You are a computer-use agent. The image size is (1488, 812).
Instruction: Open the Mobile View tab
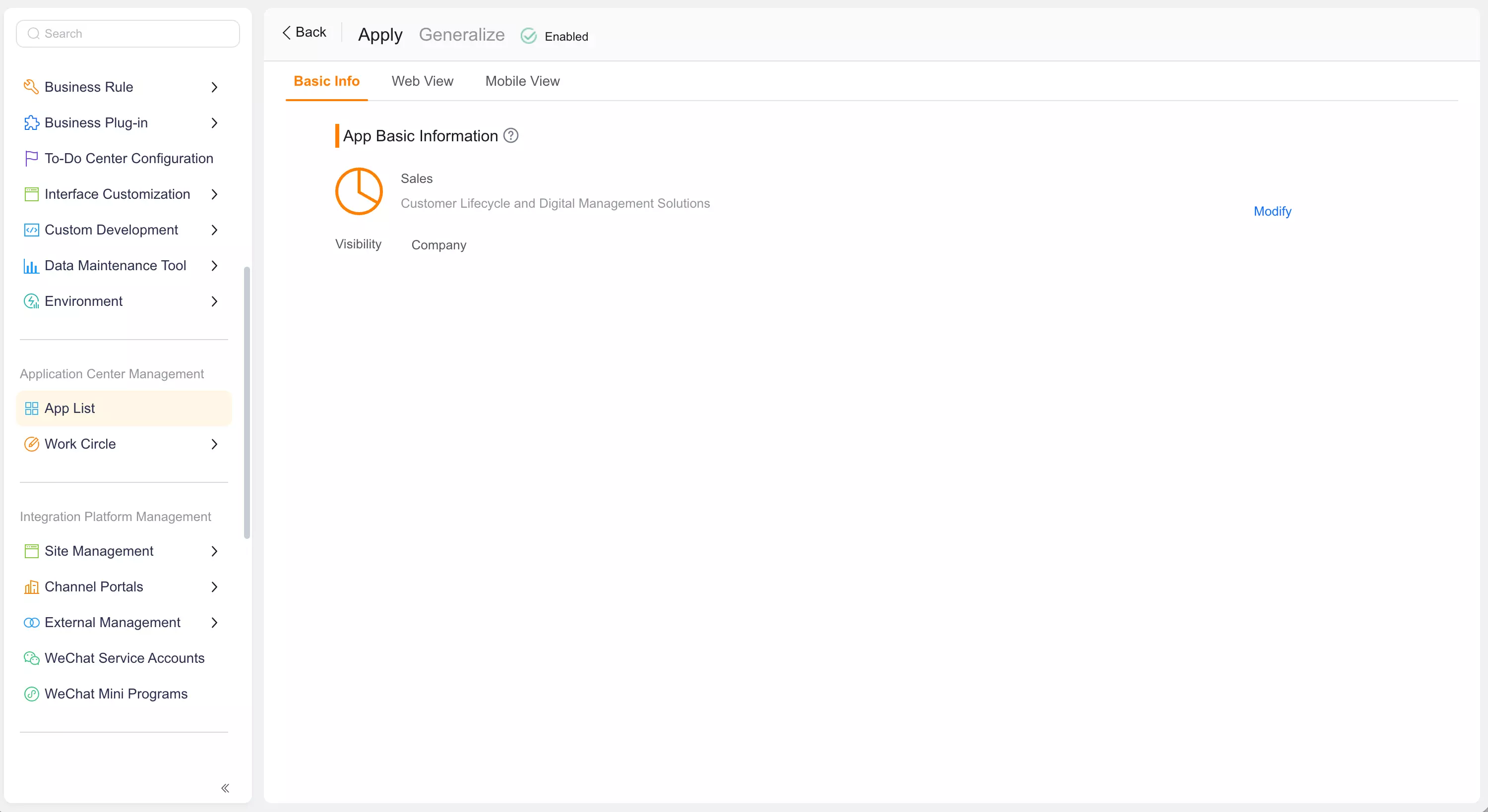pyautogui.click(x=522, y=81)
